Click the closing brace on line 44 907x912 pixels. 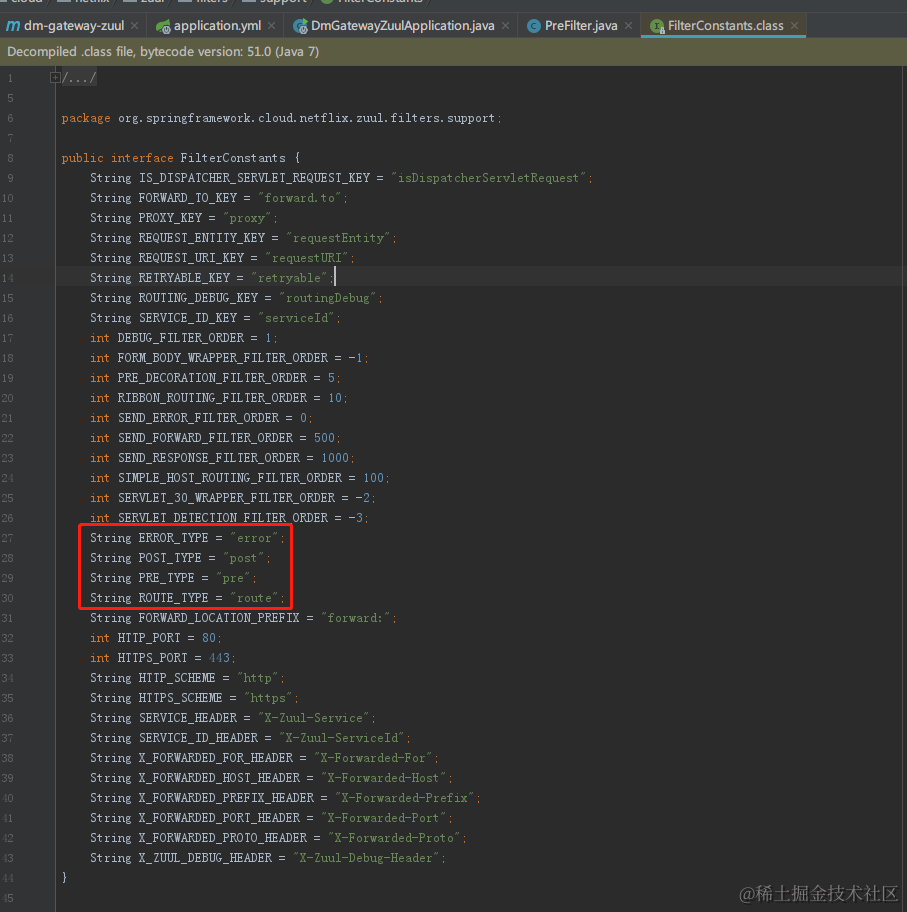[64, 877]
